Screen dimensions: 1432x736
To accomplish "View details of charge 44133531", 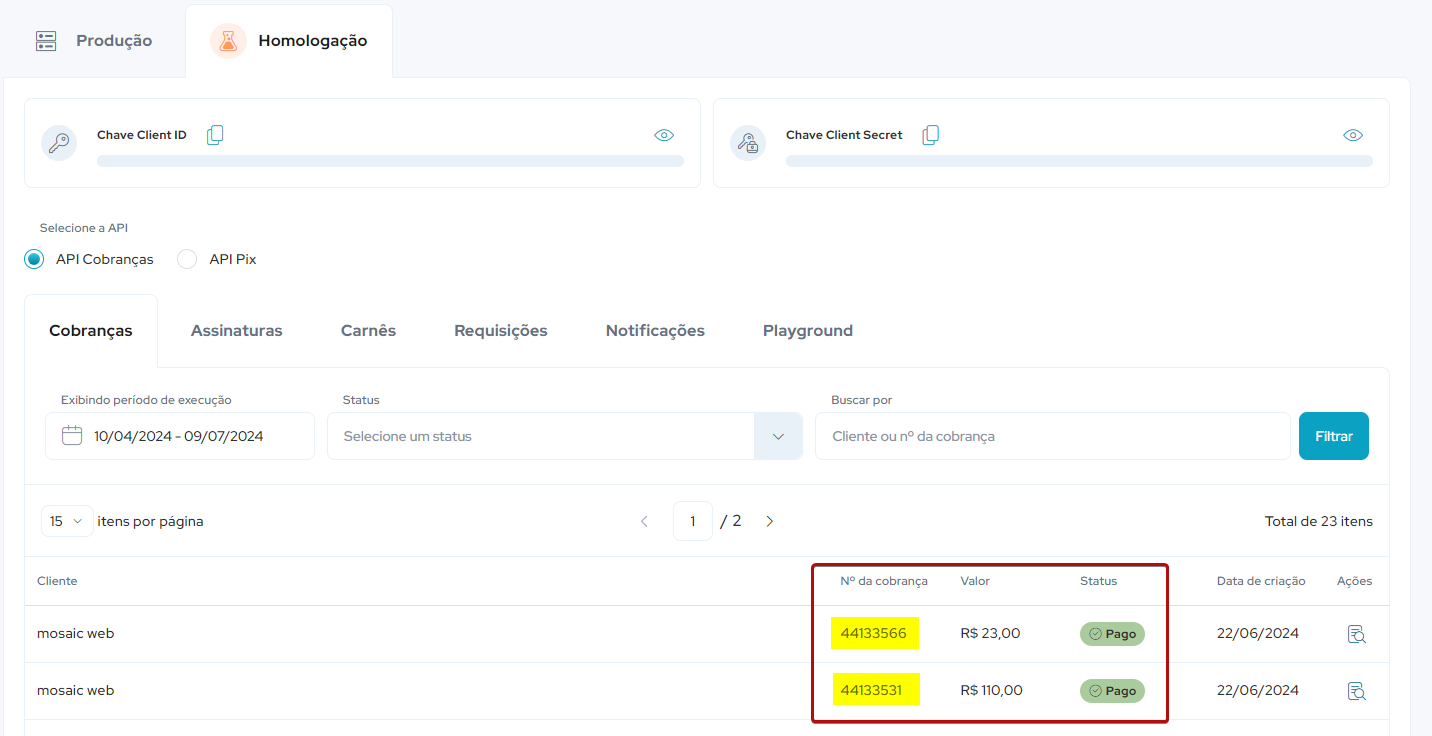I will coord(1356,691).
